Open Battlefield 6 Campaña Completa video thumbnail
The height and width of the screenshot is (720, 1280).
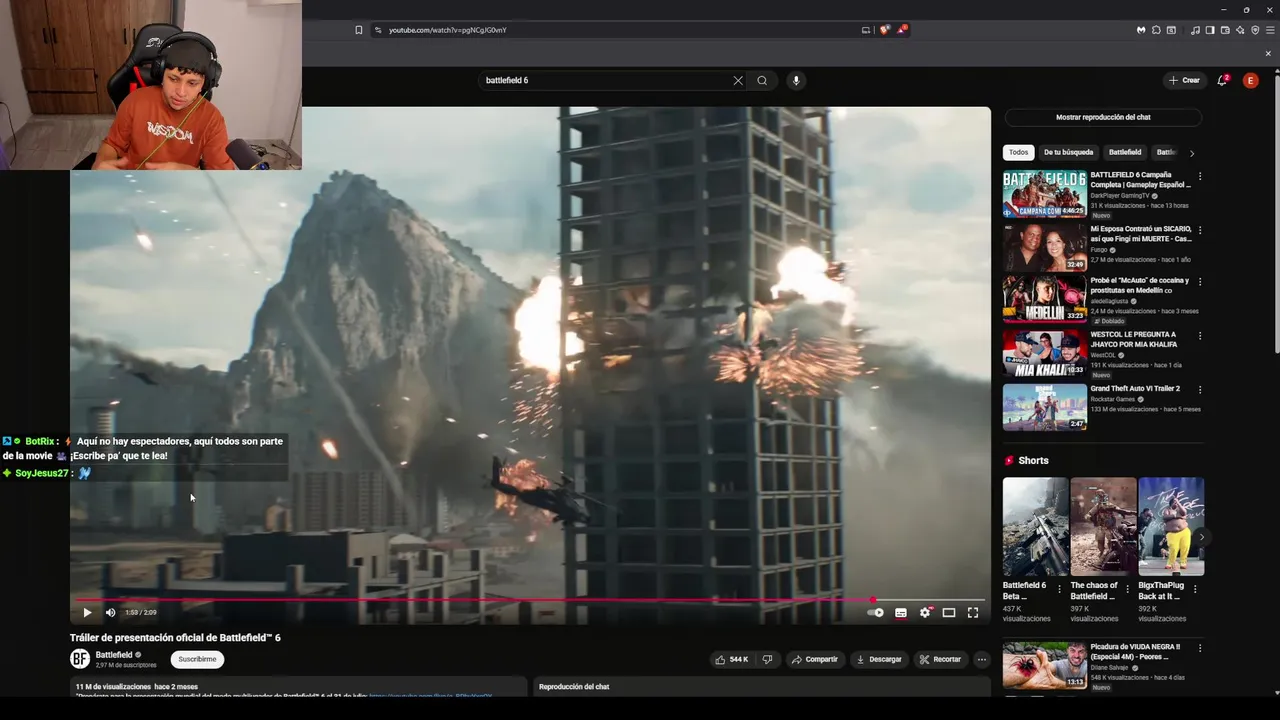point(1045,194)
